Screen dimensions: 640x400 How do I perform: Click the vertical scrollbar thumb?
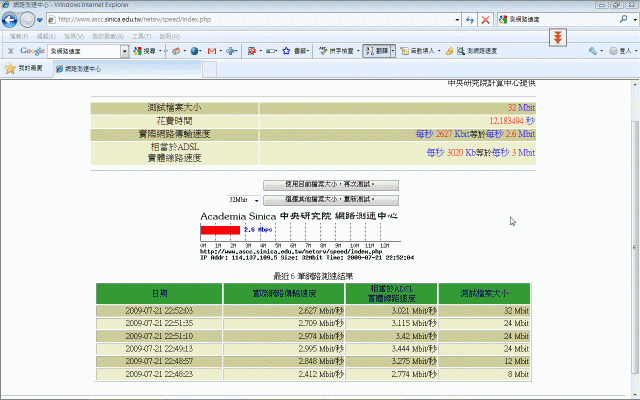pos(635,247)
